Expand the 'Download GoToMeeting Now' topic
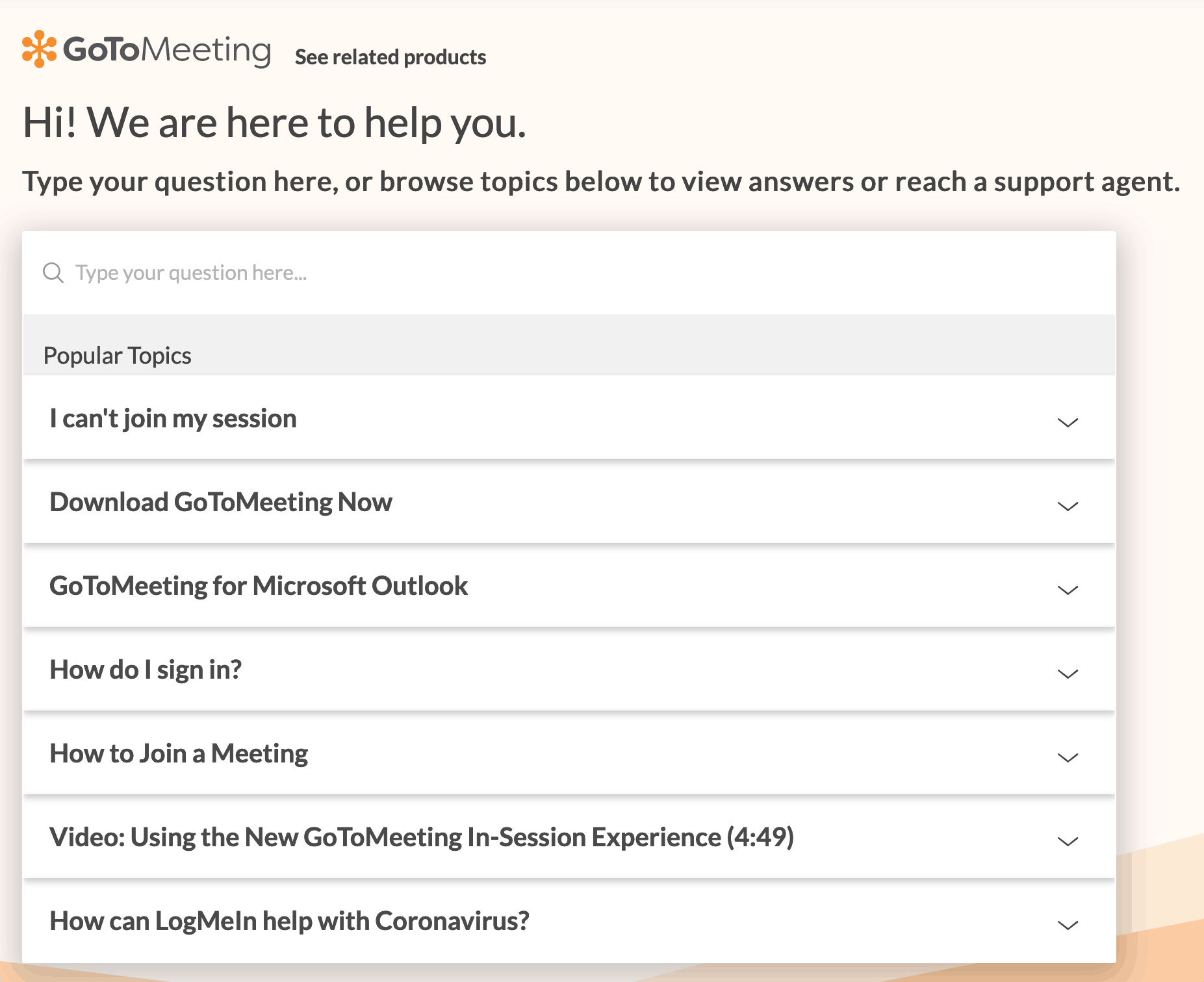The image size is (1204, 982). (1066, 507)
